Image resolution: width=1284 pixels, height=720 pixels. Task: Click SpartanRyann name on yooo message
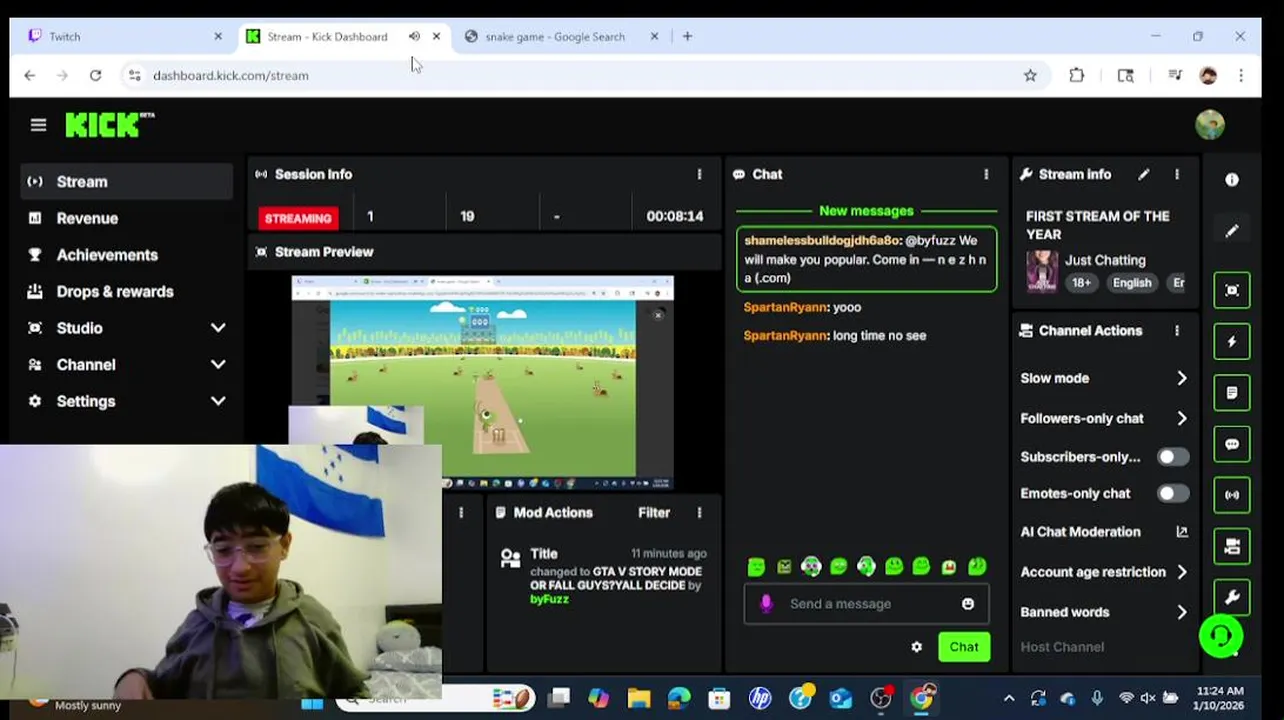786,307
